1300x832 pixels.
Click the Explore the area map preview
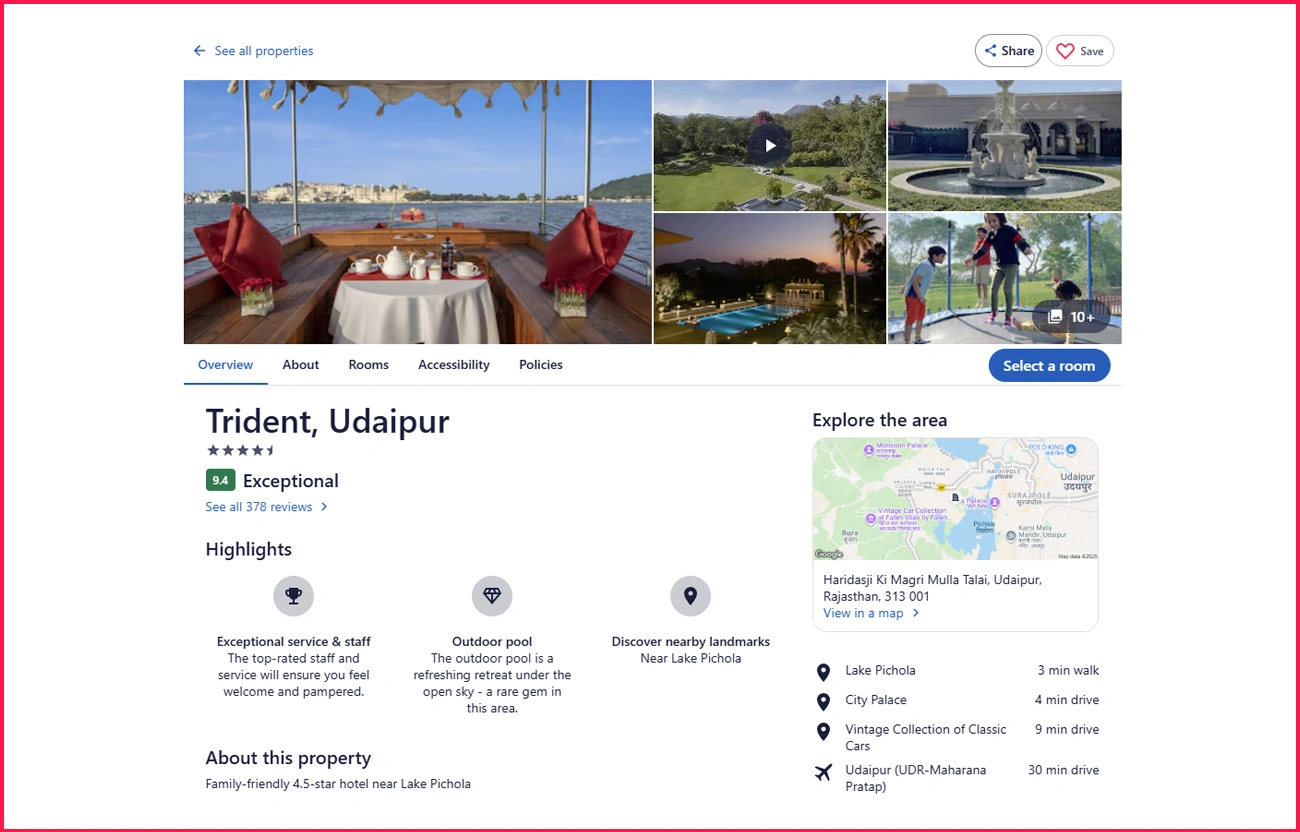point(955,500)
